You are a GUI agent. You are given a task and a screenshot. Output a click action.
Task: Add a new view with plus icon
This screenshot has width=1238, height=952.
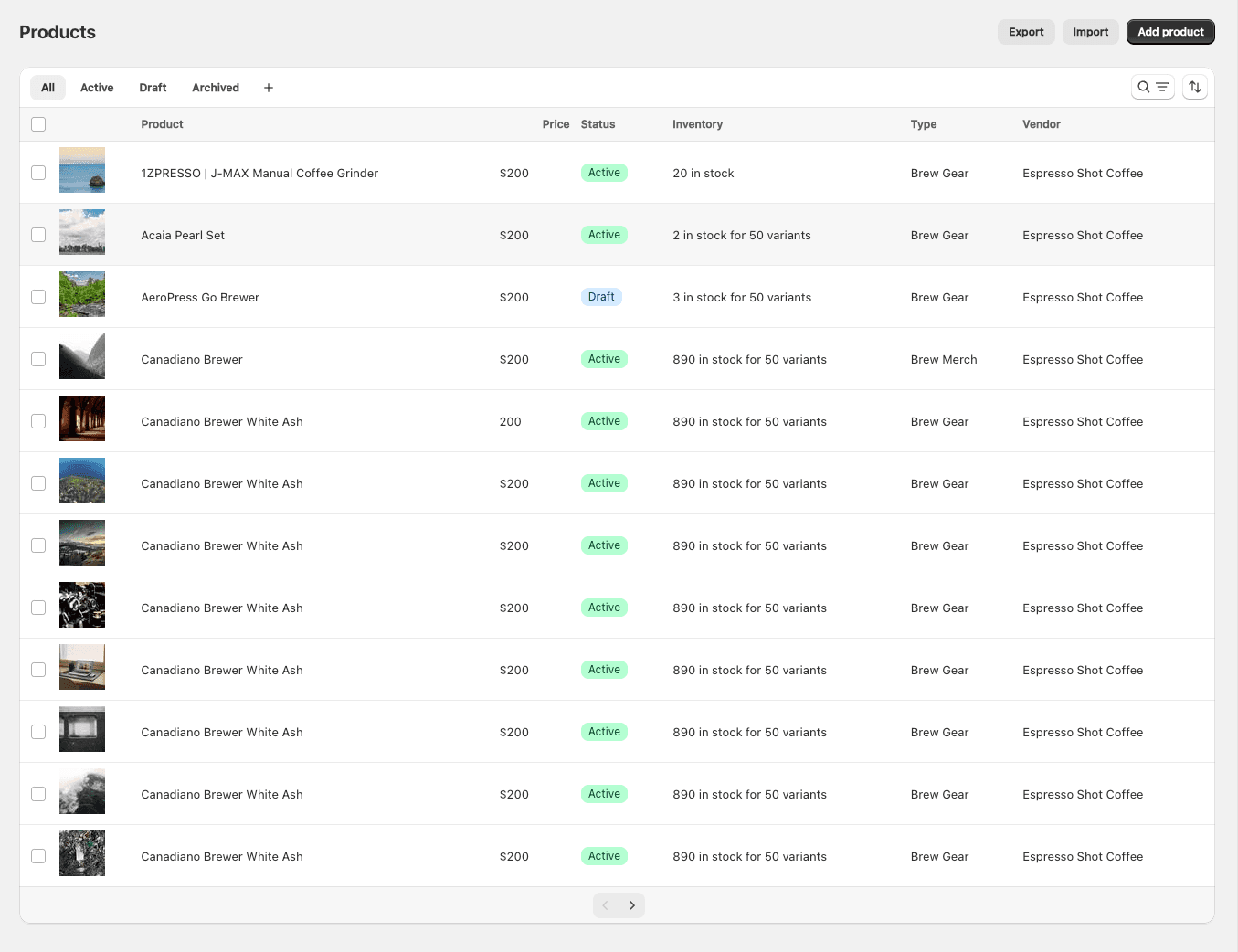269,88
